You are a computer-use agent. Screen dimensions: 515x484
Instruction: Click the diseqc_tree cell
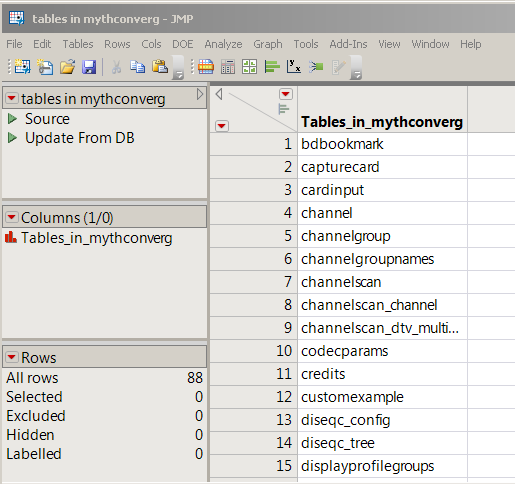click(x=383, y=443)
